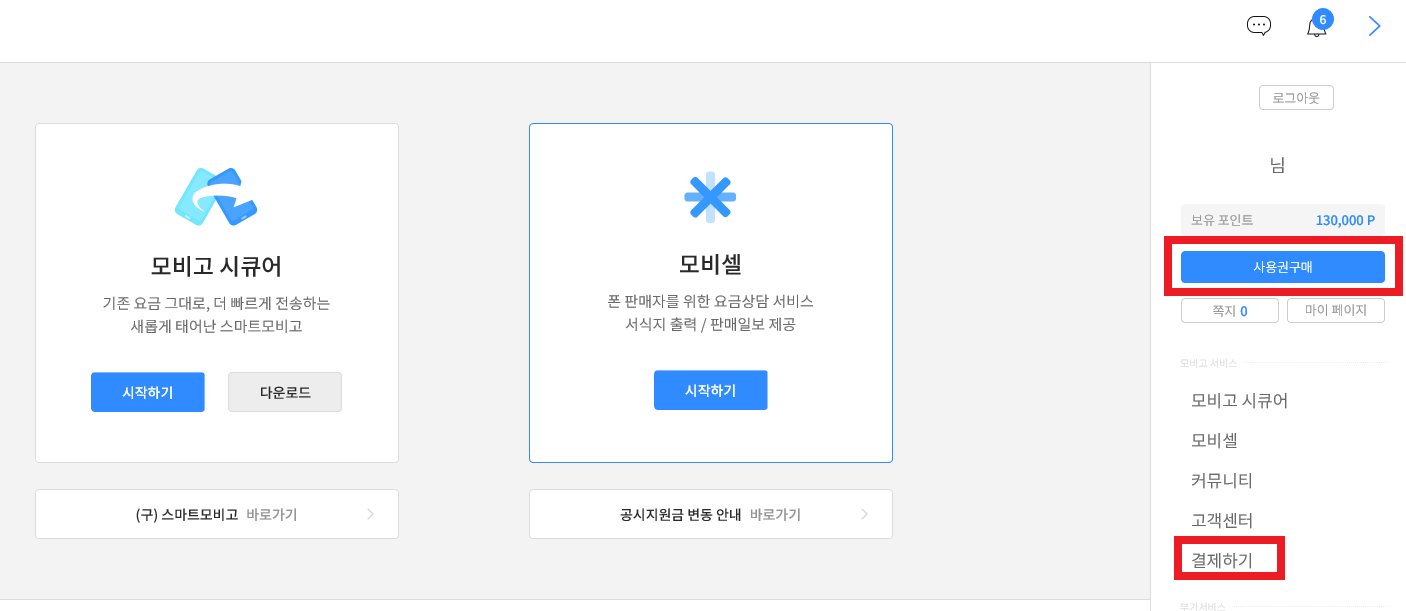Go to 마이 페이지
This screenshot has height=611, width=1406.
pyautogui.click(x=1336, y=310)
